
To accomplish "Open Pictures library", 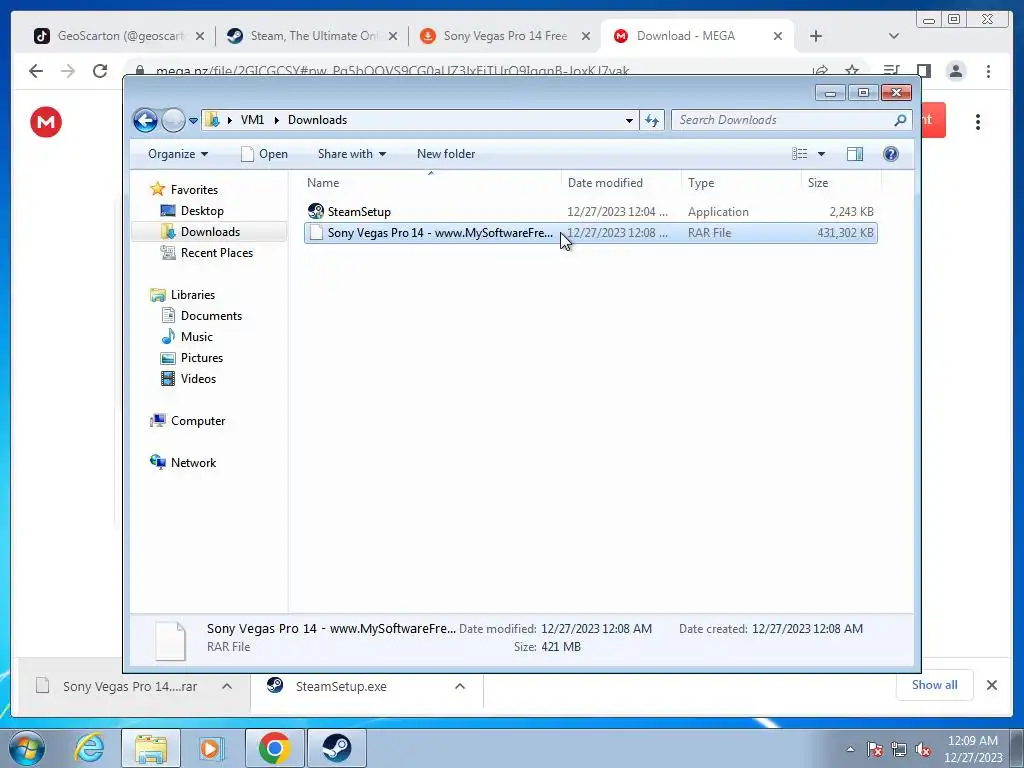I will pos(202,358).
